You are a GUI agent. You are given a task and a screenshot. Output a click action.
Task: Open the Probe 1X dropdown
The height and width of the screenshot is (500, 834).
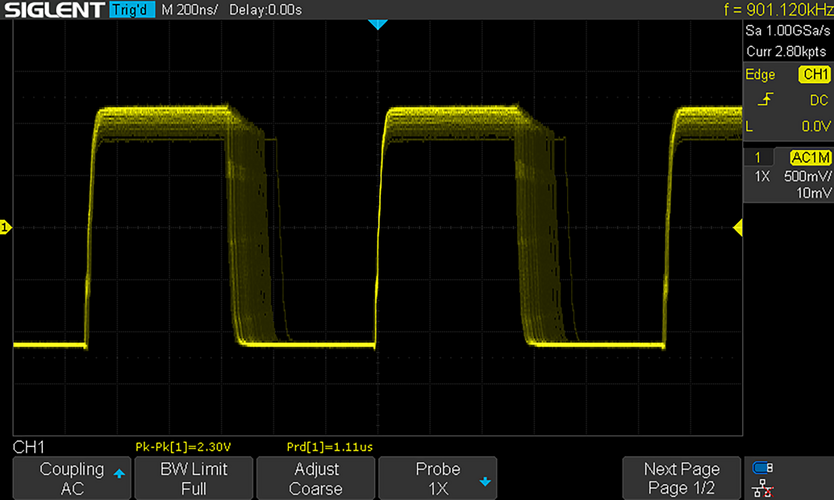(x=438, y=478)
